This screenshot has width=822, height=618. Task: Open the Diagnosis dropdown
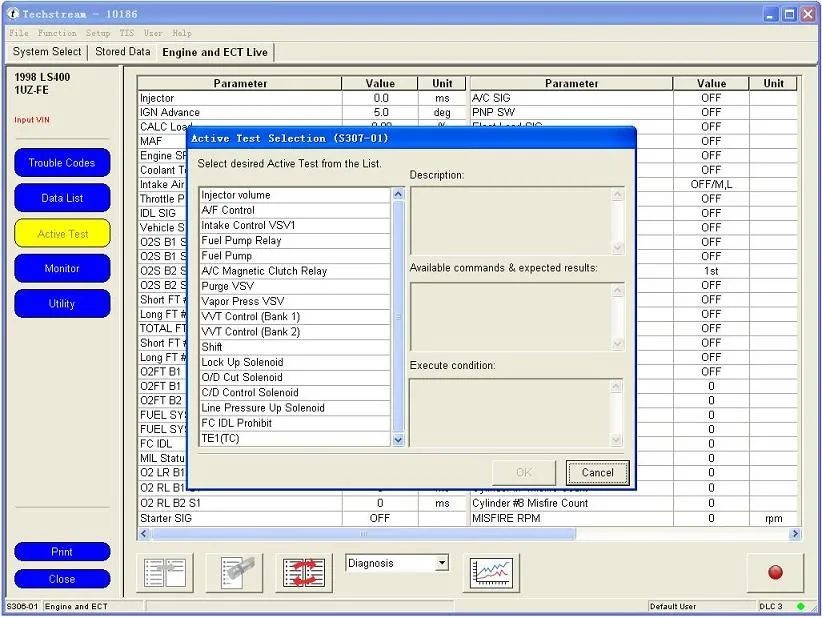[x=442, y=564]
